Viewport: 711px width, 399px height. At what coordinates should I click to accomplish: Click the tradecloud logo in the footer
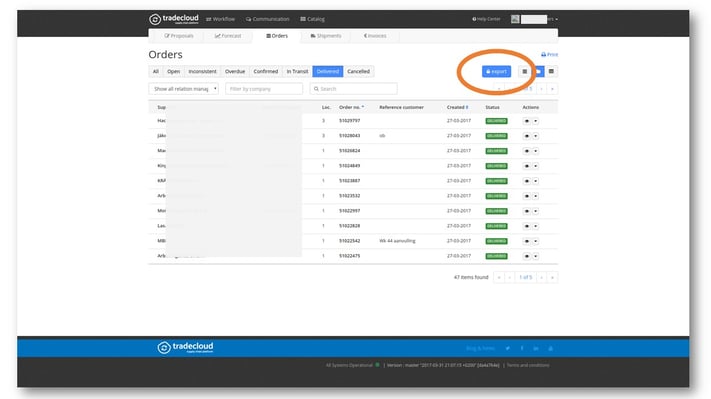185,347
